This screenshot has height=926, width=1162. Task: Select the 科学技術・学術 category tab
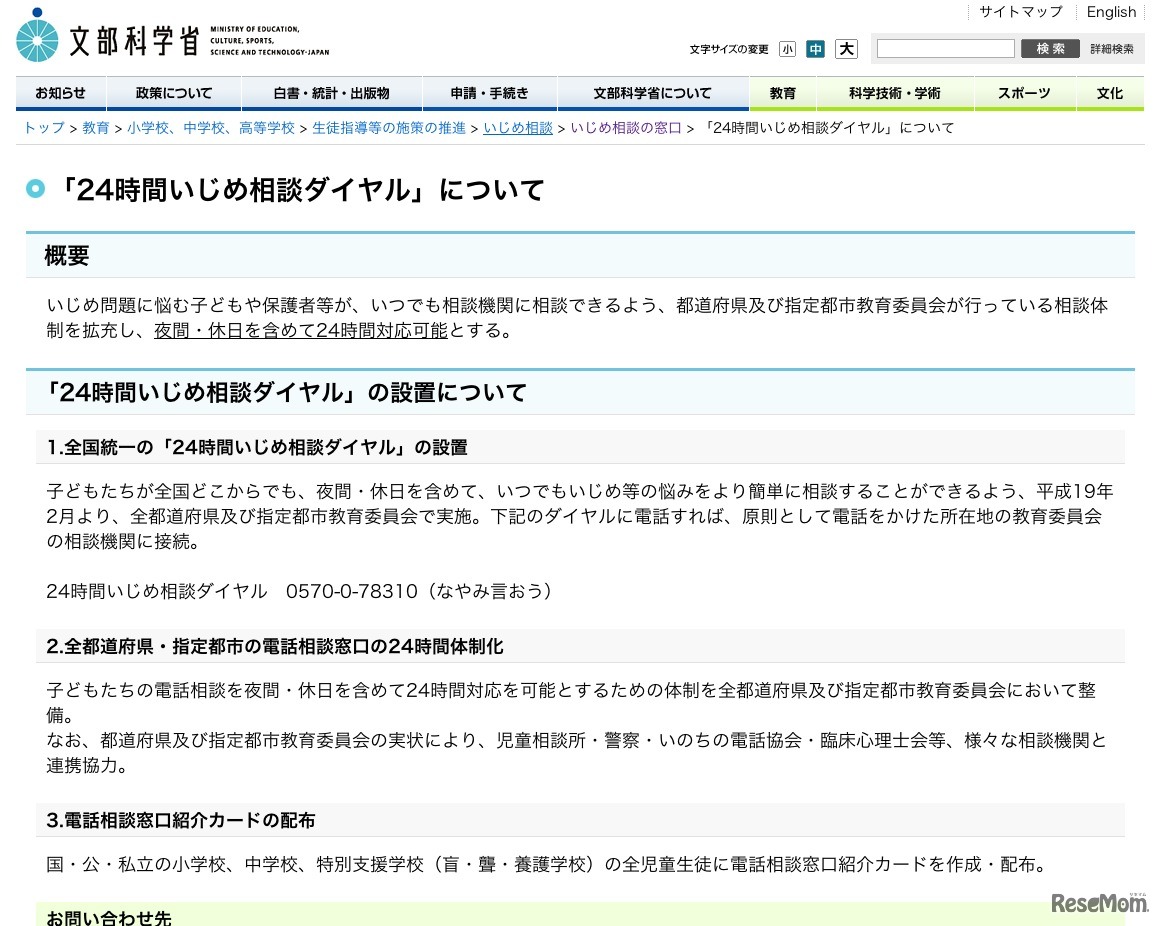pos(894,93)
